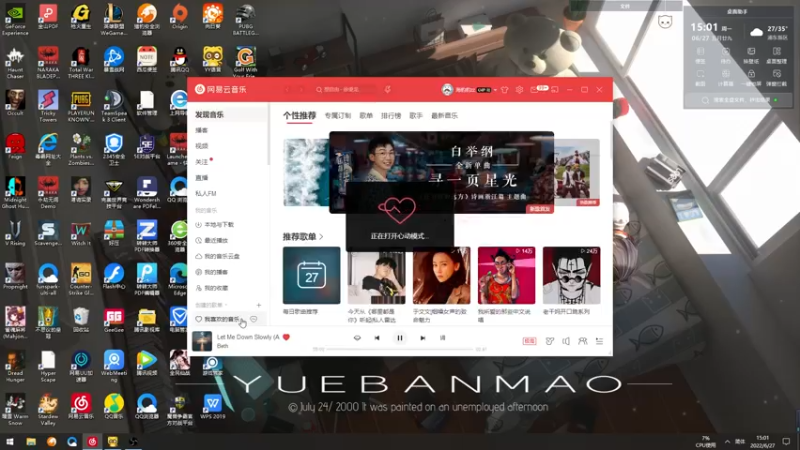Open the 于文文 playlist thumbnail
Screen dimensions: 800x450
click(x=441, y=276)
